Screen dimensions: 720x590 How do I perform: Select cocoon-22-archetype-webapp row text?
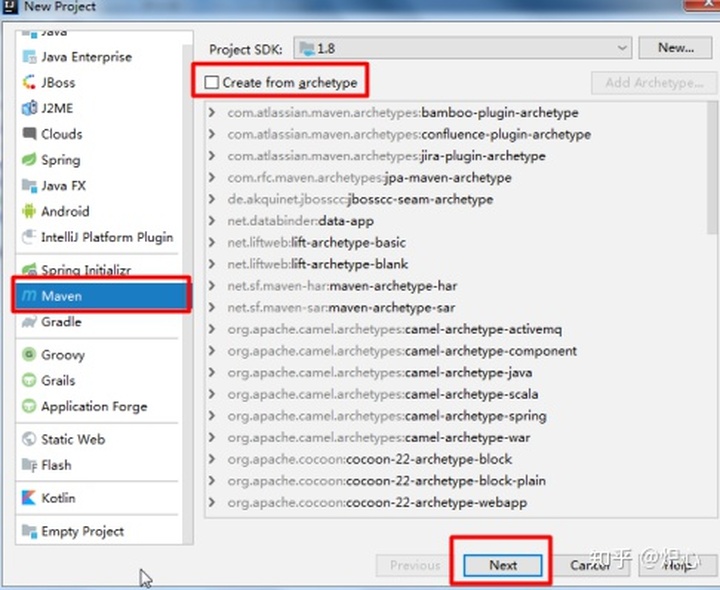(x=377, y=502)
